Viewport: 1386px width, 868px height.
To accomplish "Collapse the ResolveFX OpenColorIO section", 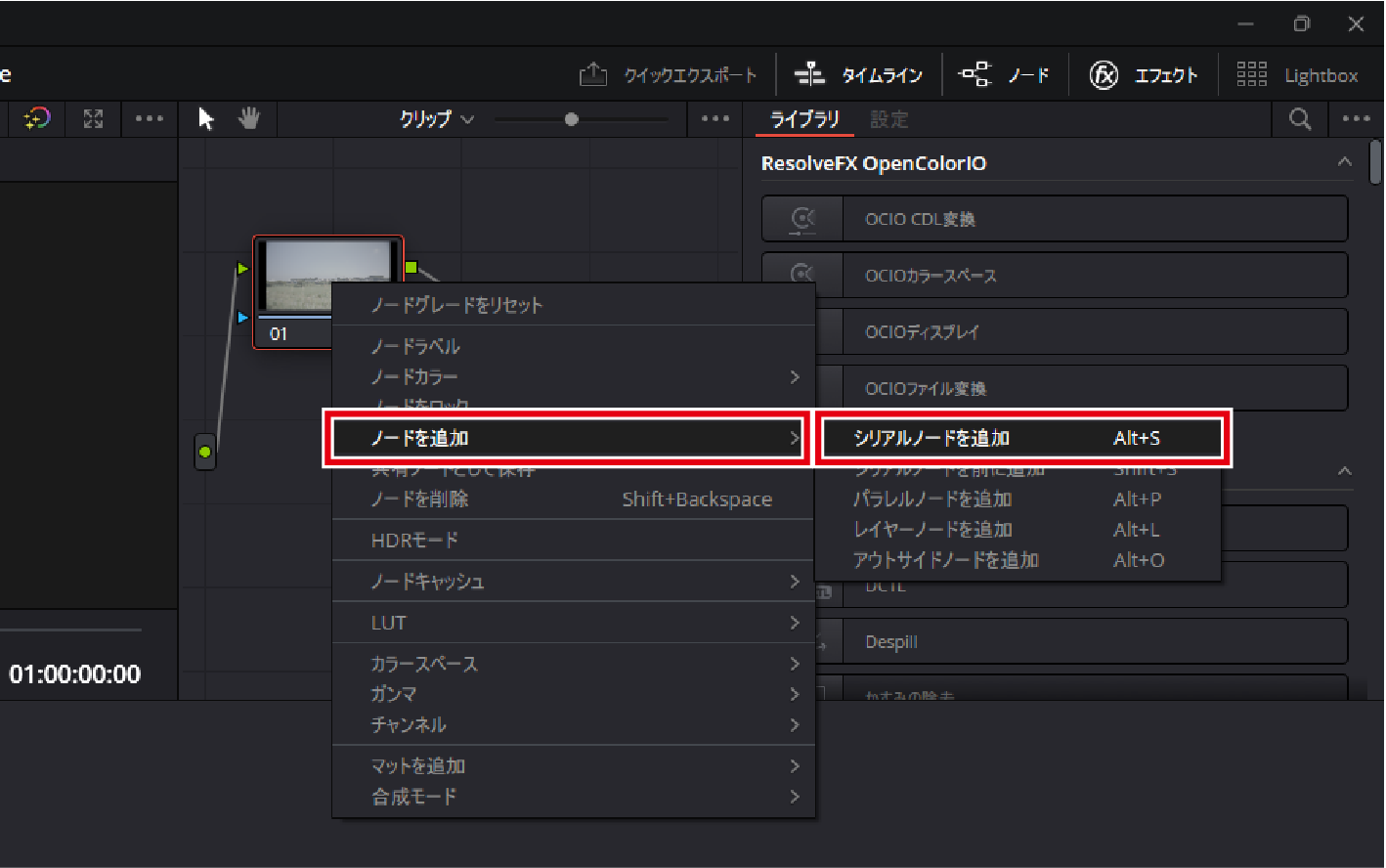I will pyautogui.click(x=1345, y=162).
